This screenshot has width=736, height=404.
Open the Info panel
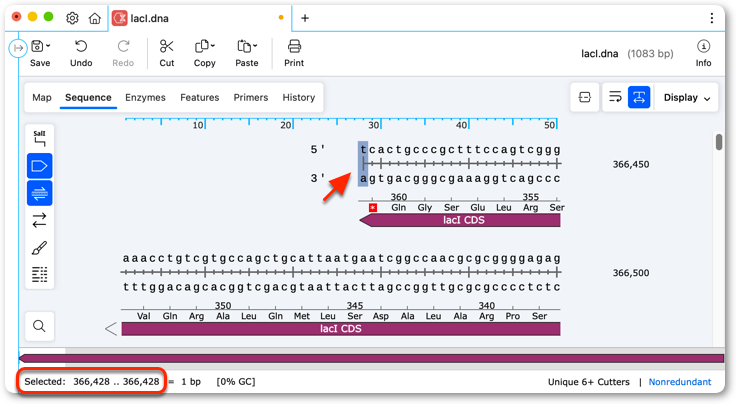click(x=703, y=53)
